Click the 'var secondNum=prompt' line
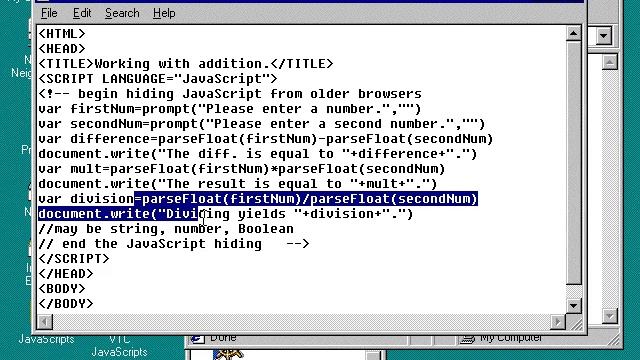This screenshot has height=360, width=640. [x=262, y=124]
